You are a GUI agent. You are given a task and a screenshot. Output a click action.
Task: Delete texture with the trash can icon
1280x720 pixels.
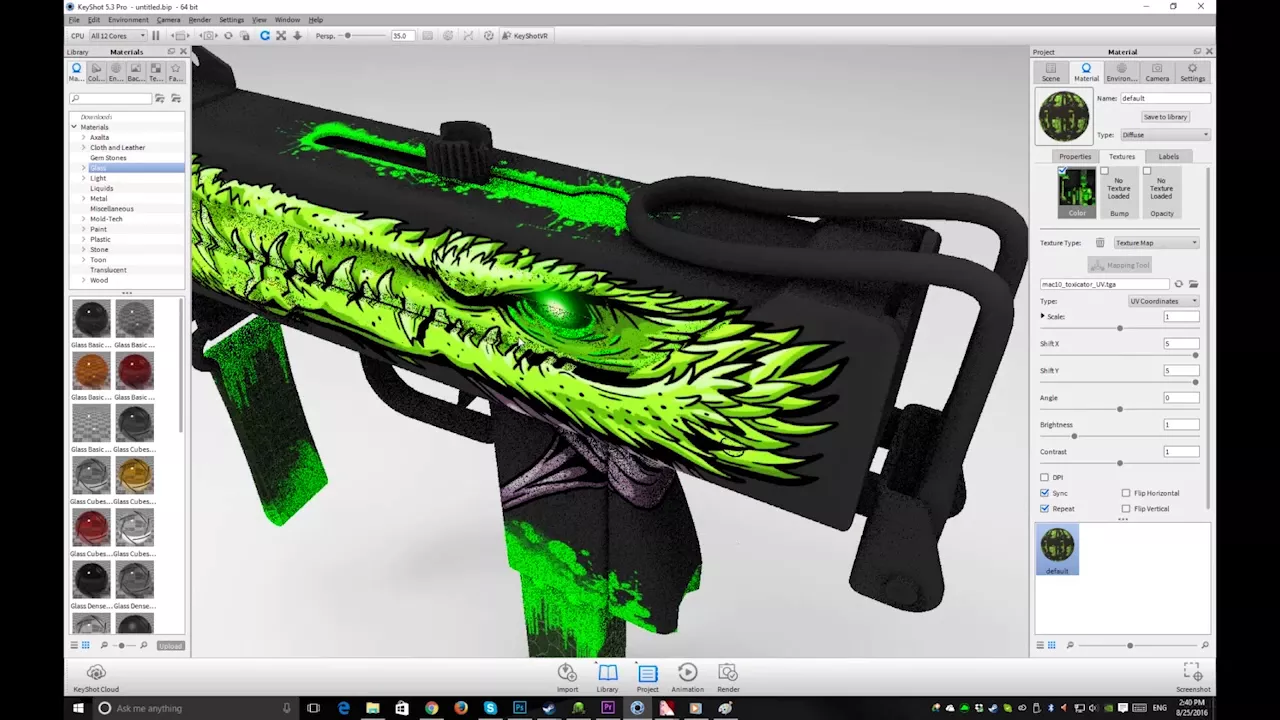[x=1100, y=243]
